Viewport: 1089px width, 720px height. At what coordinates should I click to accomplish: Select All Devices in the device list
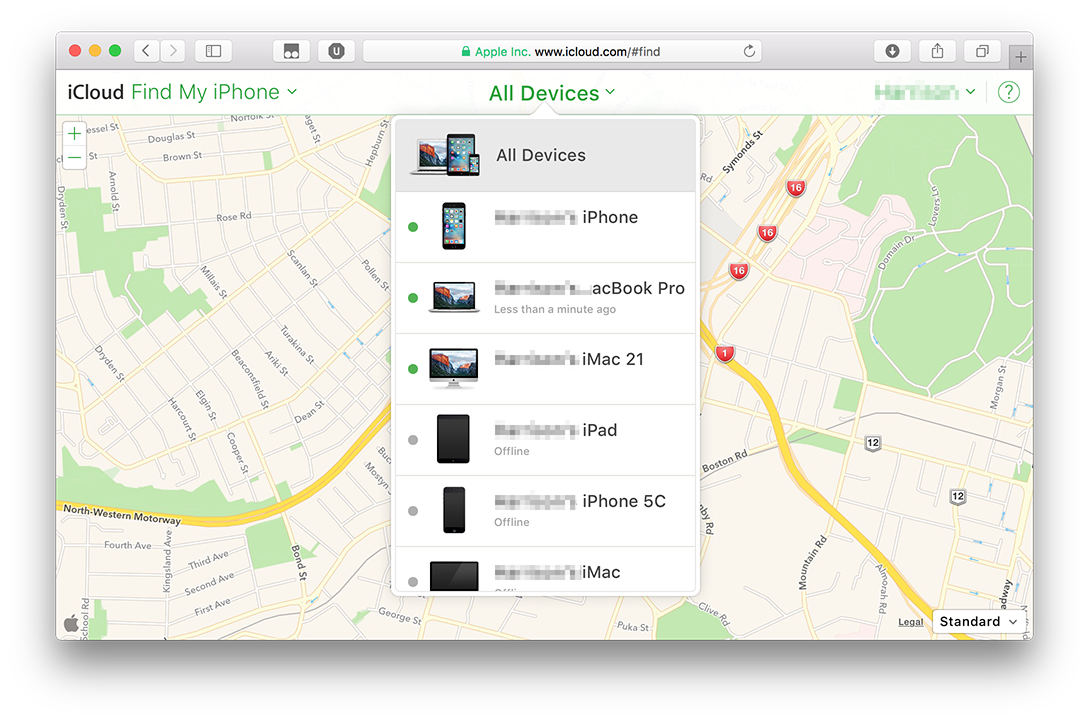coord(545,156)
